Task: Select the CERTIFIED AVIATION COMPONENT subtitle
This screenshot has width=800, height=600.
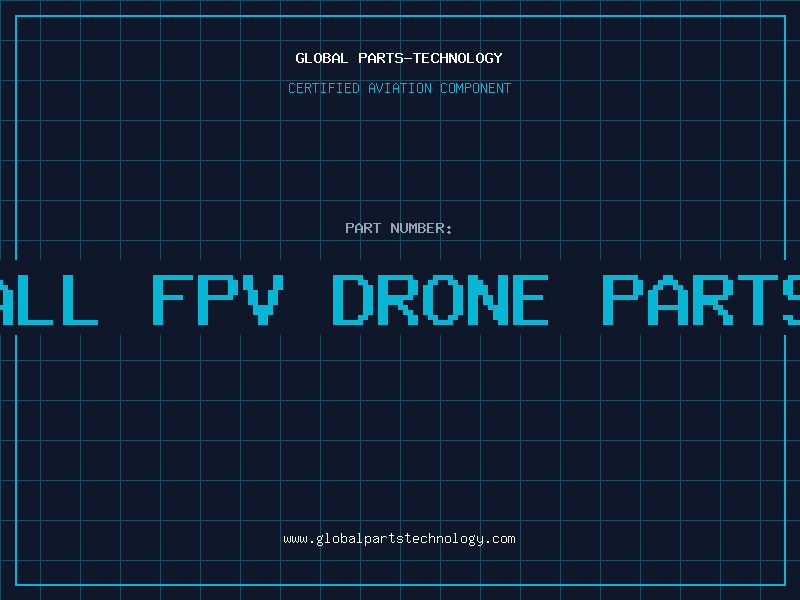Action: [399, 88]
